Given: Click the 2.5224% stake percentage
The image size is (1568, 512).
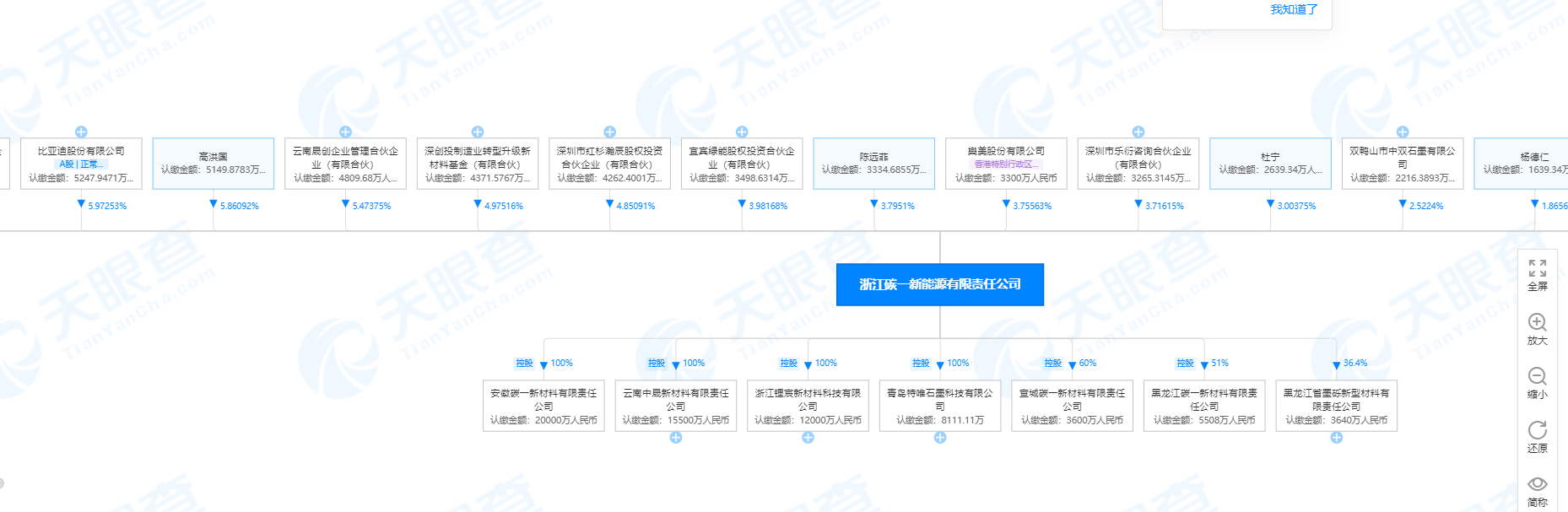Looking at the screenshot, I should pos(1426,206).
